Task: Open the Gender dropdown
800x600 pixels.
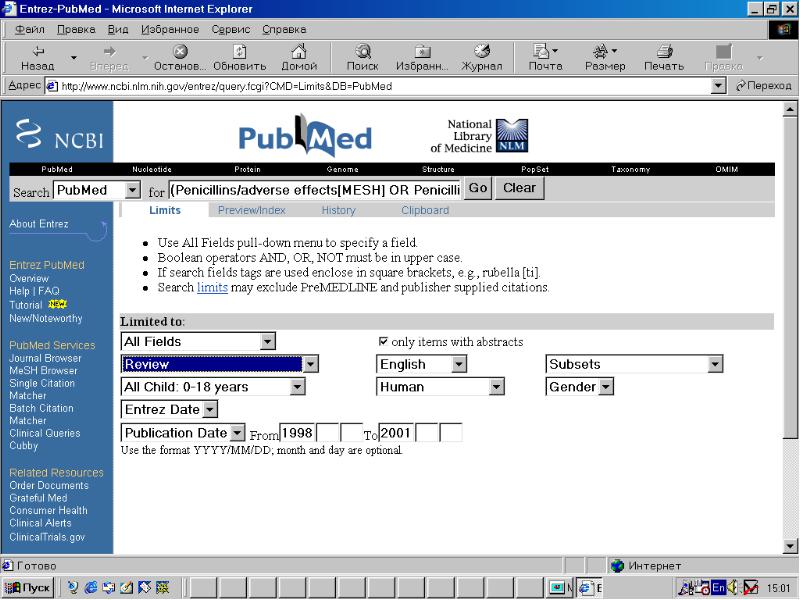Action: pos(579,387)
